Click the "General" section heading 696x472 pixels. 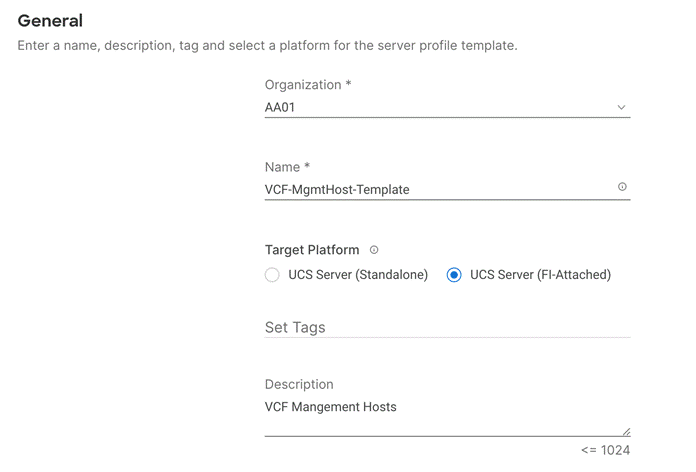click(x=50, y=20)
